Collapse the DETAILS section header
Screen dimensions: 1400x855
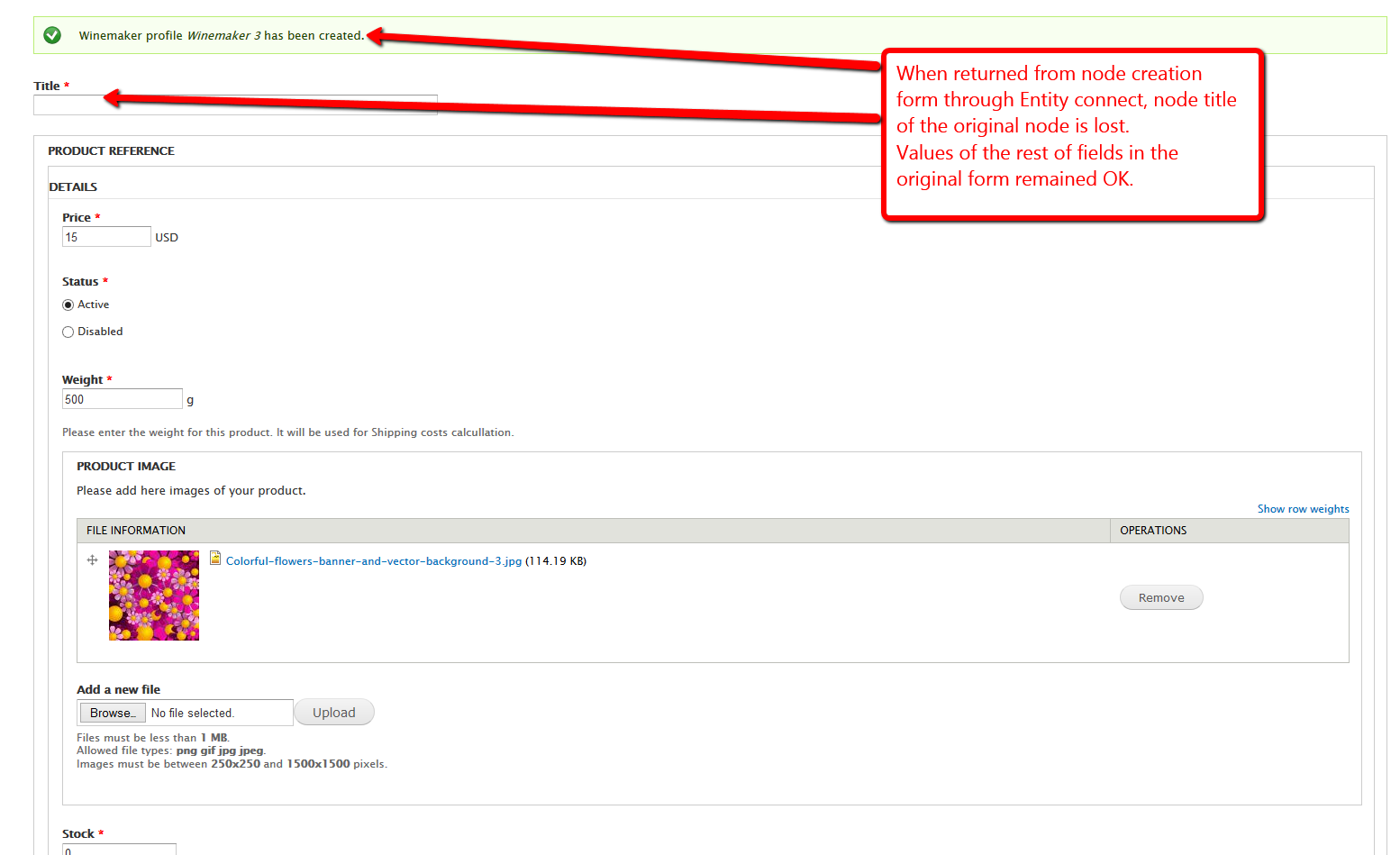72,186
